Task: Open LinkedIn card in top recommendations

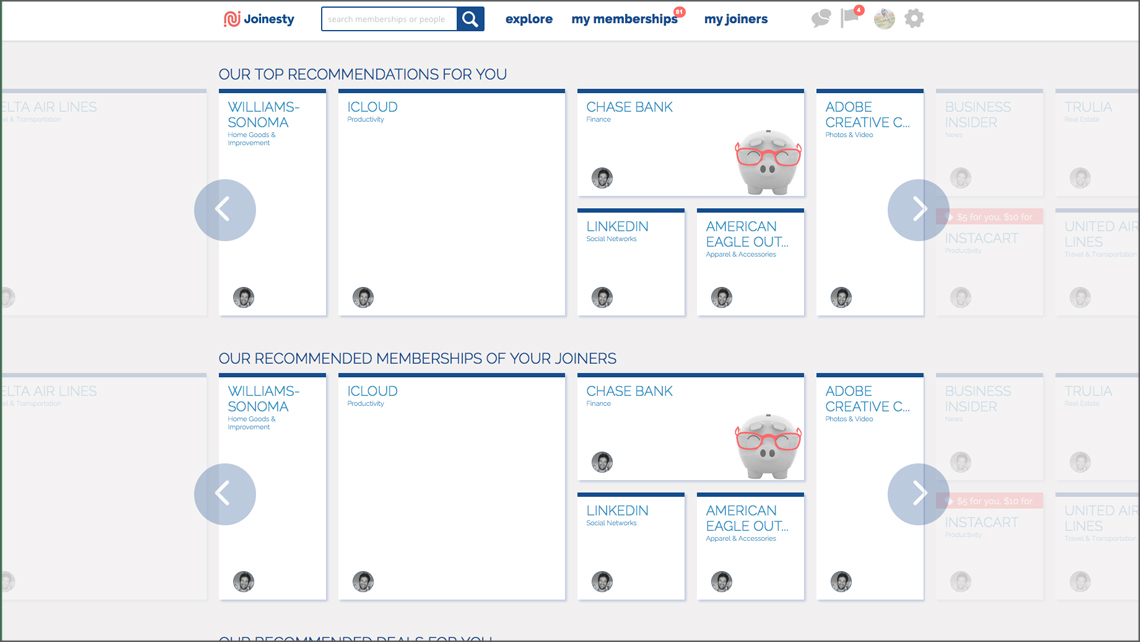Action: tap(631, 262)
